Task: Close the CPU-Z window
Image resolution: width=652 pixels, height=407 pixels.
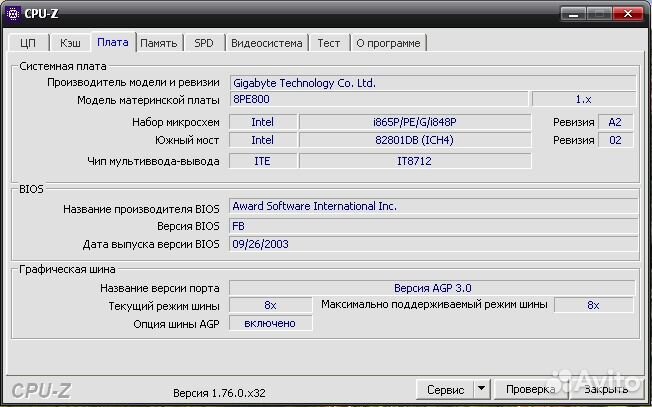Action: (x=628, y=14)
